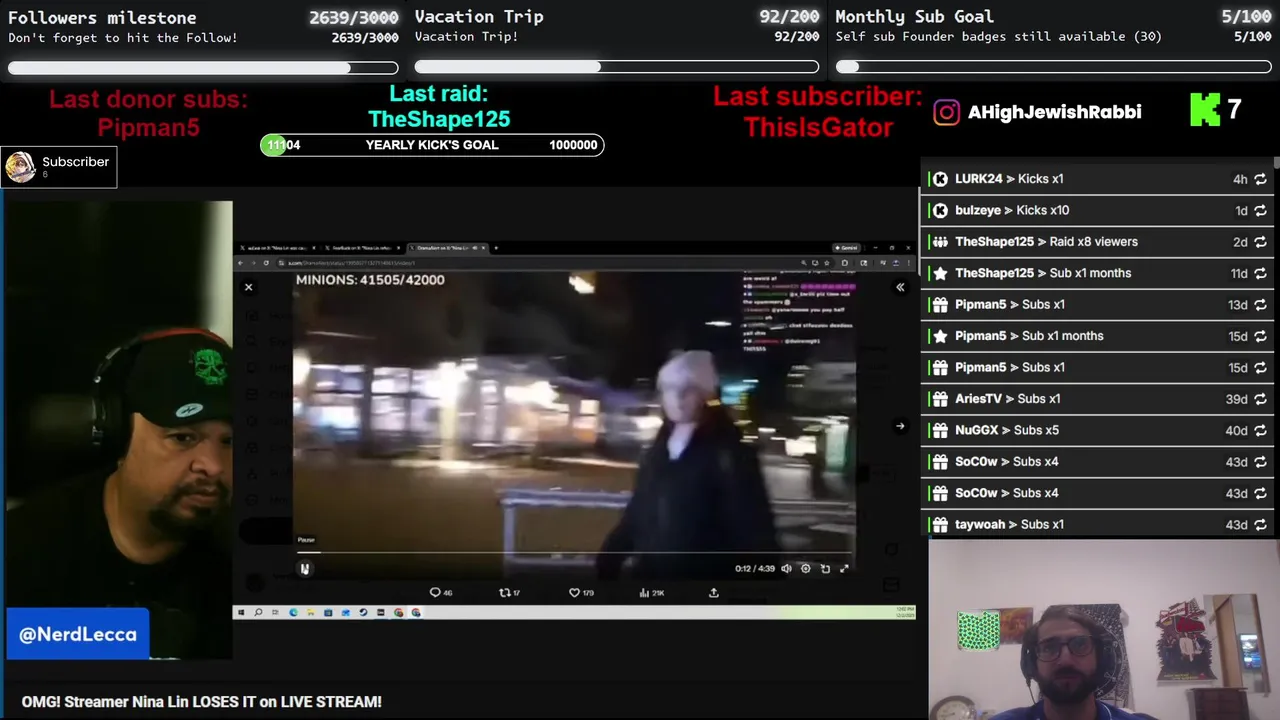Click the AHighJewishRabbi Instagram handle

coord(1054,112)
